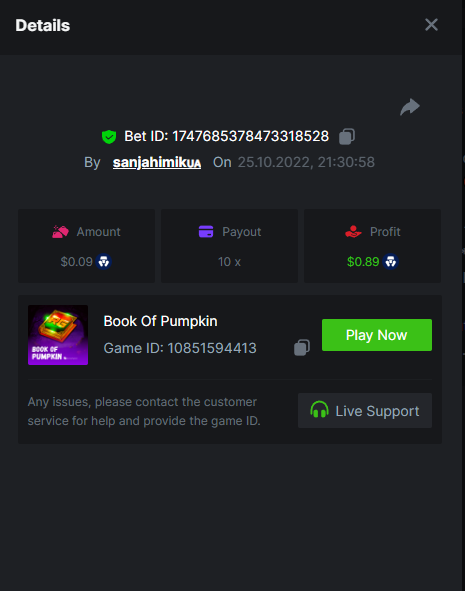This screenshot has width=465, height=591.
Task: Copy the Bet ID to clipboard
Action: 347,136
